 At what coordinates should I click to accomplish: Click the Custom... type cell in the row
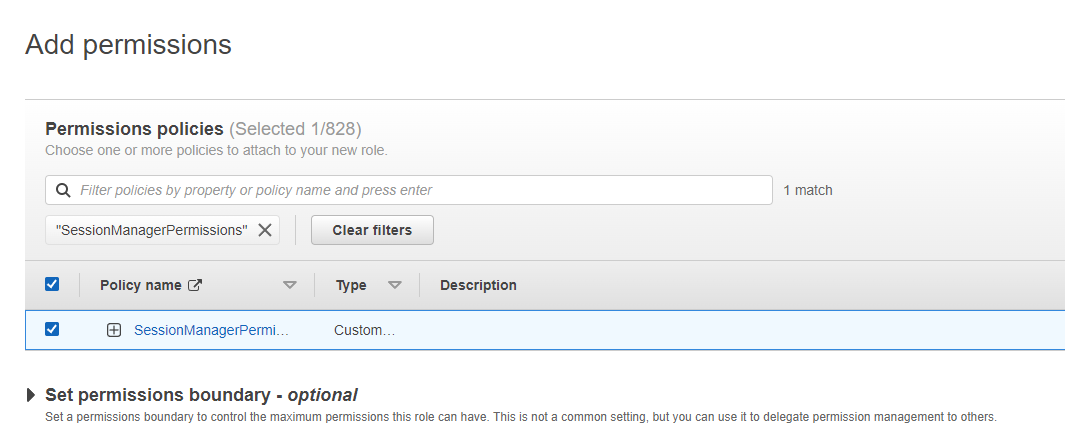(364, 330)
